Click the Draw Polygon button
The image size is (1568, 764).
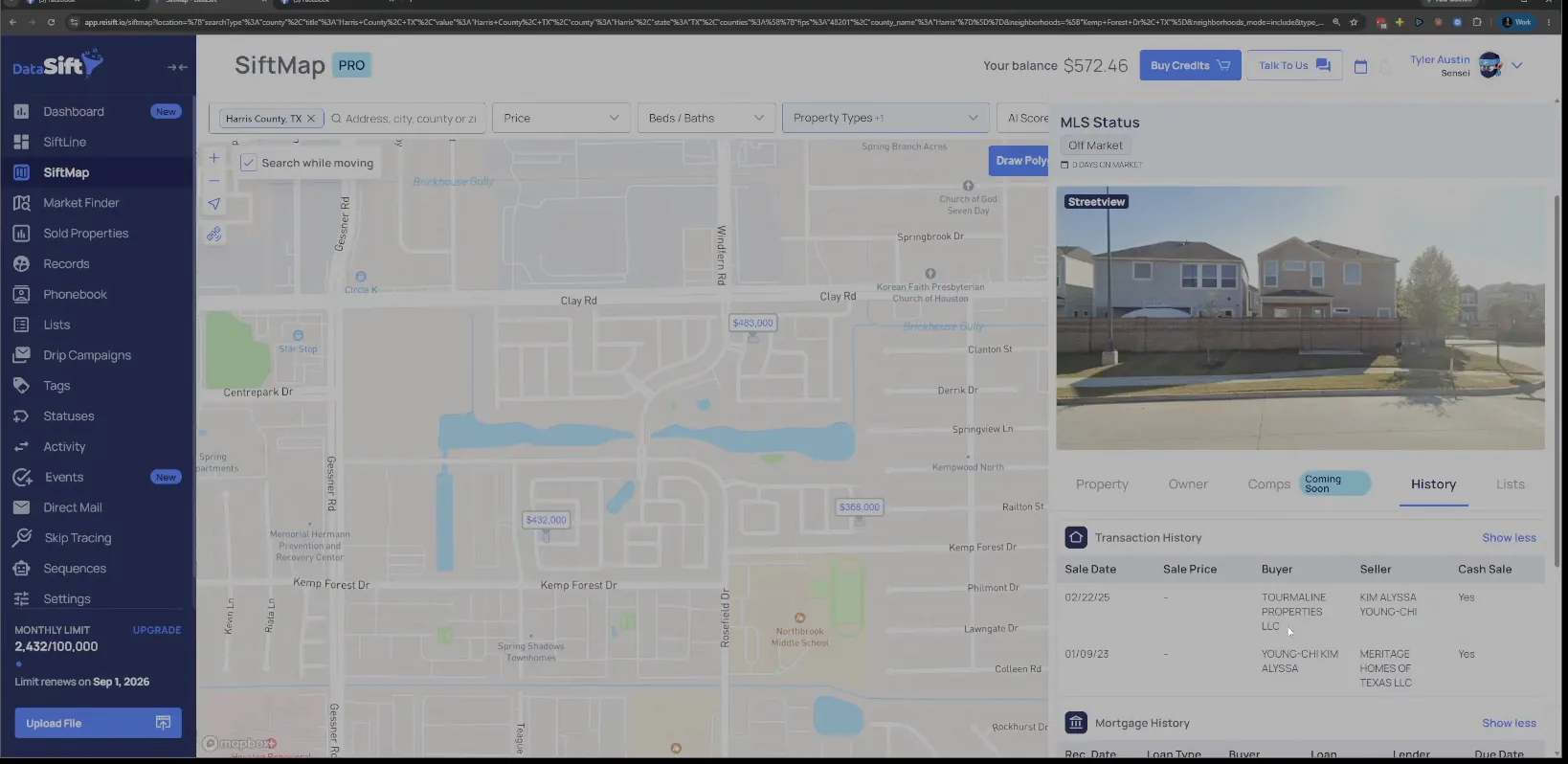pos(1020,161)
